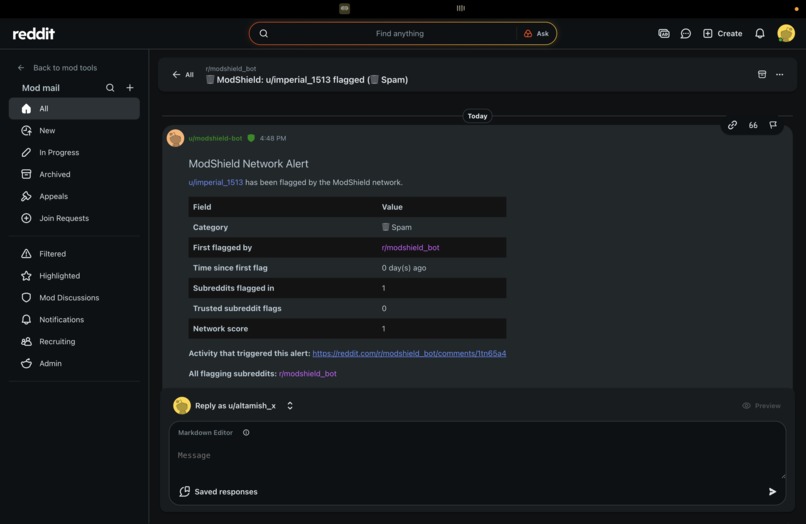The image size is (806, 524).
Task: Click the pencil icon beside In Progress
Action: tap(26, 152)
